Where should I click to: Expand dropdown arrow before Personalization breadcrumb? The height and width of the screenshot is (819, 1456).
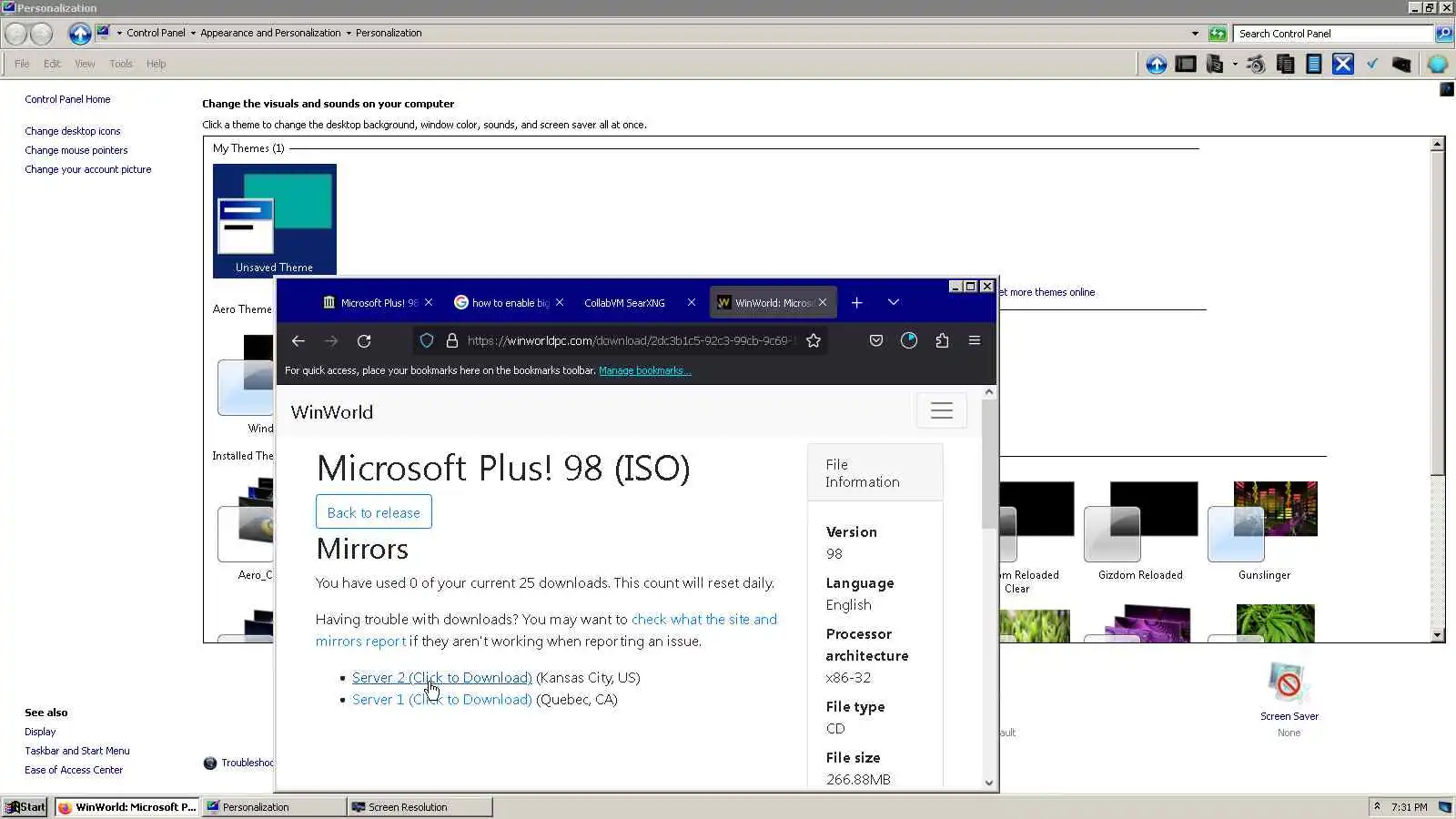pyautogui.click(x=349, y=33)
